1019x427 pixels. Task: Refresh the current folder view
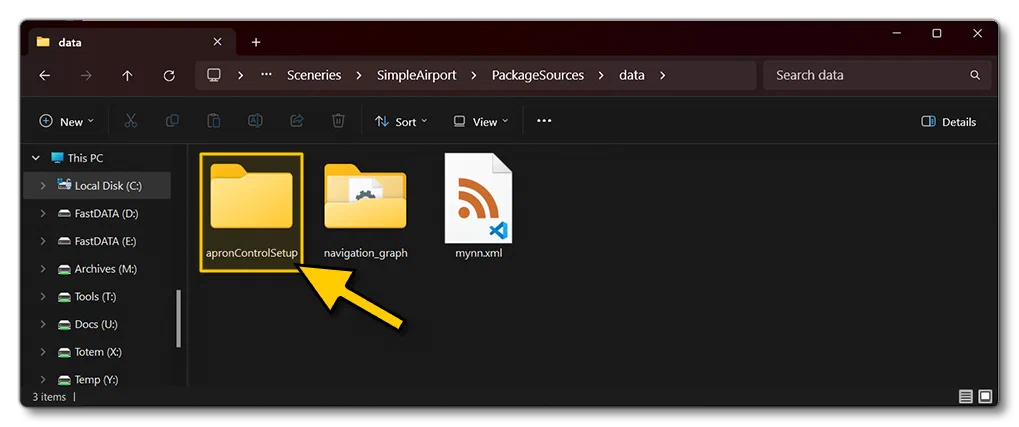point(169,75)
